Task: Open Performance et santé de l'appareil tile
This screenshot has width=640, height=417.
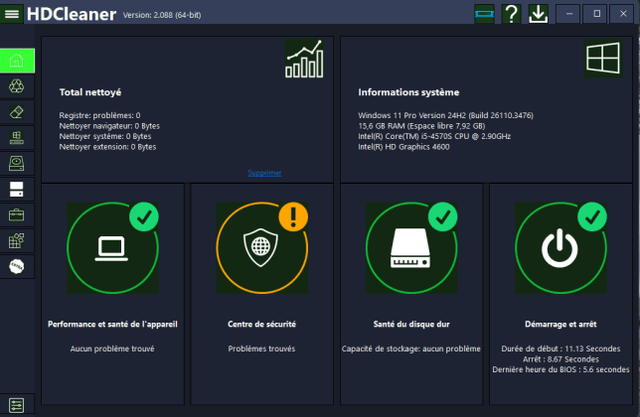Action: 111,247
